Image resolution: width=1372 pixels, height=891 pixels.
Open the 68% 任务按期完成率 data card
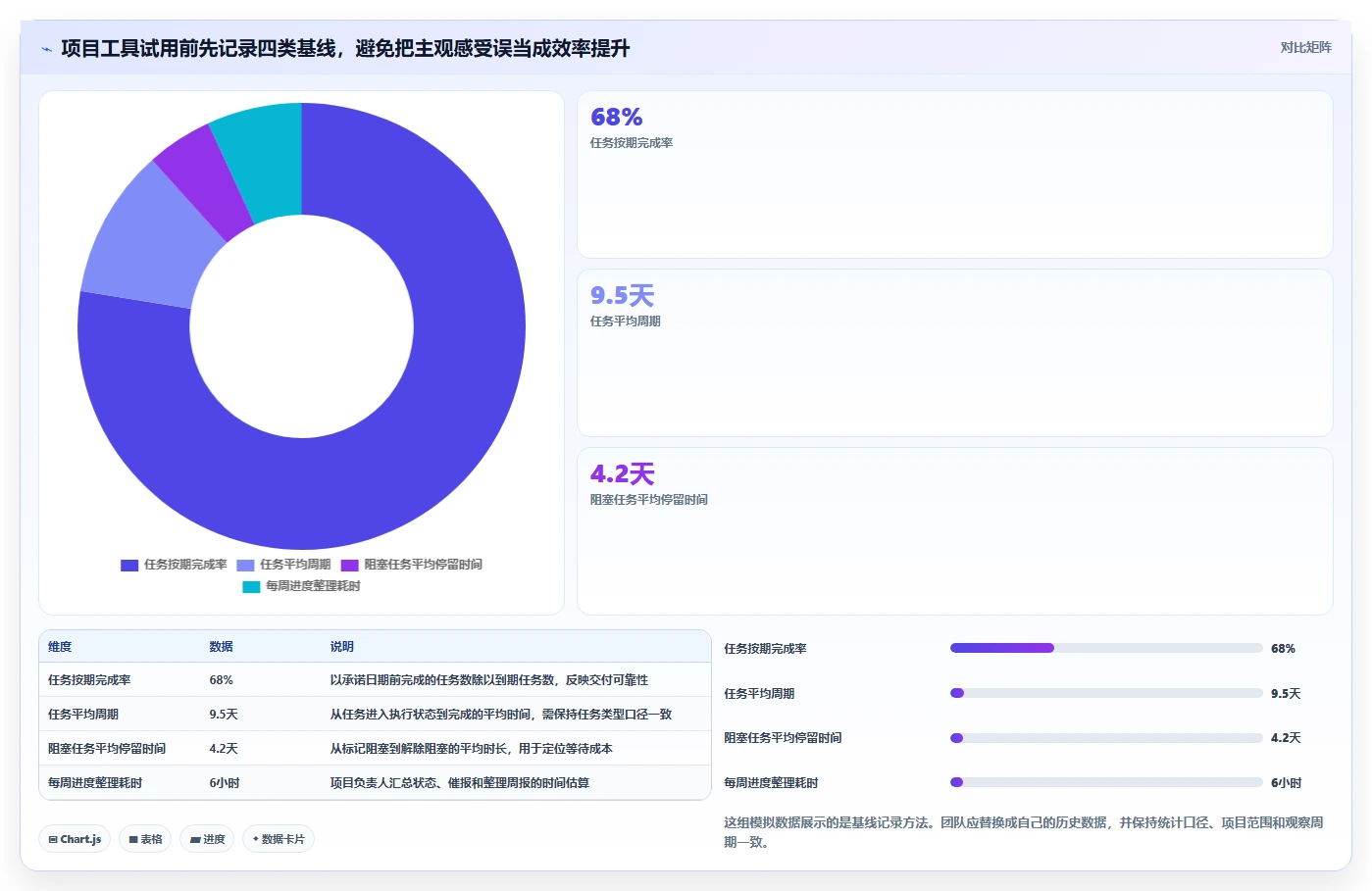[x=954, y=174]
